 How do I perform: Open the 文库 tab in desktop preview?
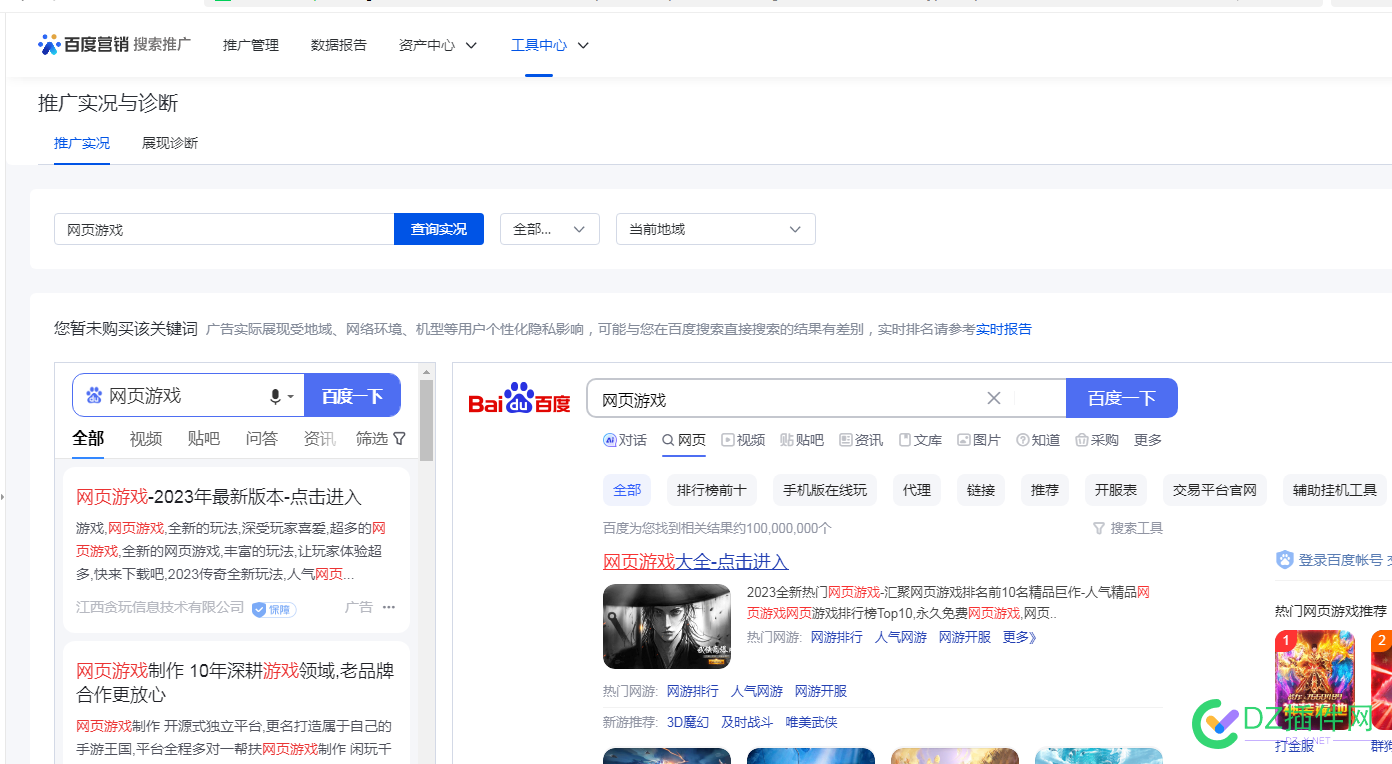pyautogui.click(x=920, y=440)
